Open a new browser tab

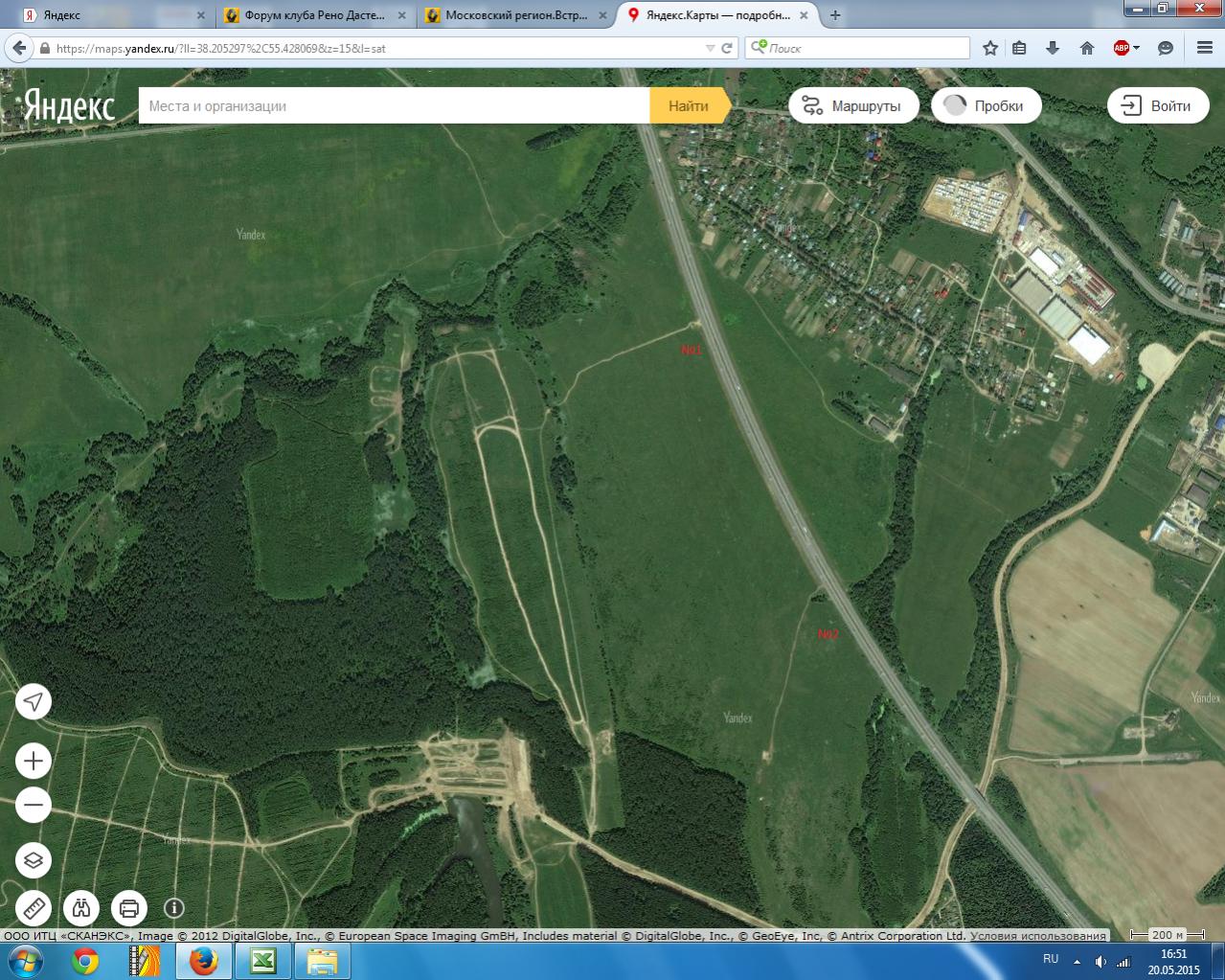(835, 15)
